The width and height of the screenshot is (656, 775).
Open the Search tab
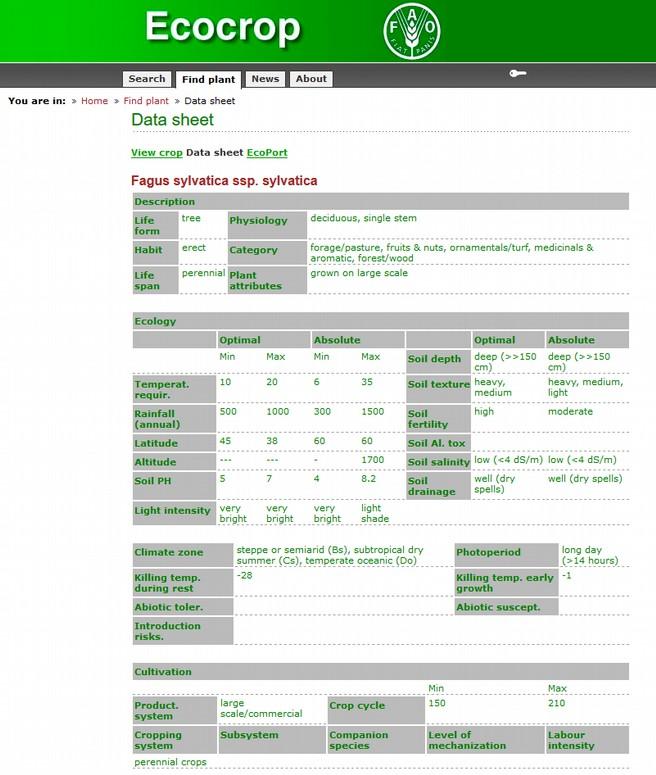point(147,79)
